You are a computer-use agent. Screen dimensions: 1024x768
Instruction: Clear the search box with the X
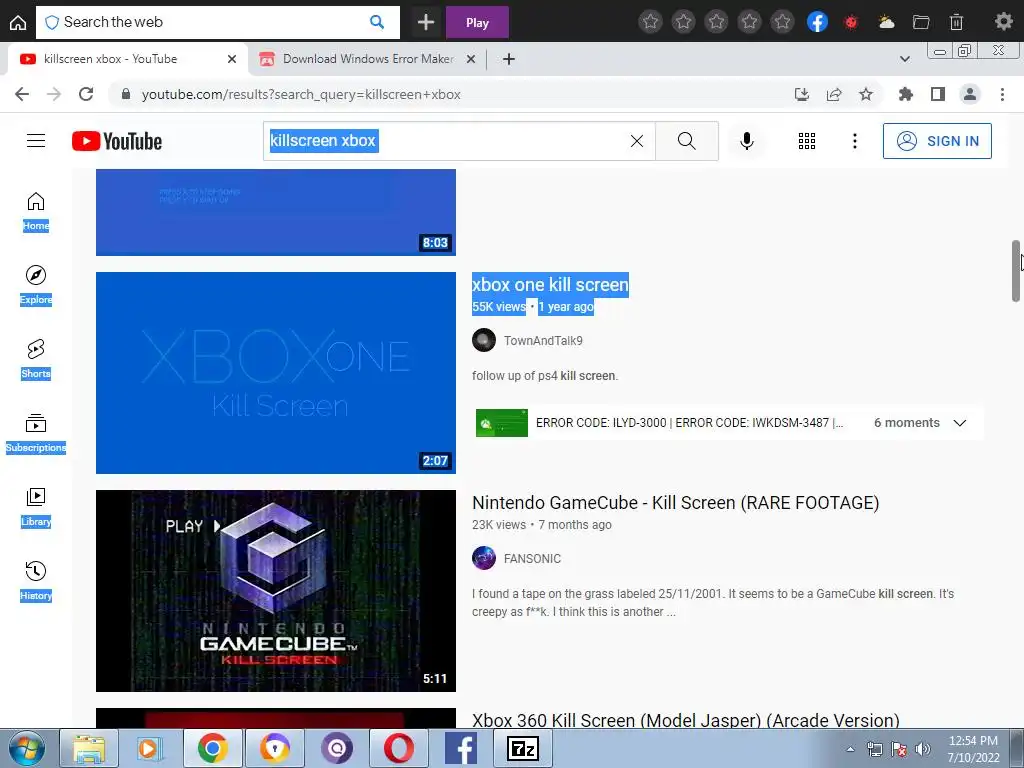click(x=637, y=141)
